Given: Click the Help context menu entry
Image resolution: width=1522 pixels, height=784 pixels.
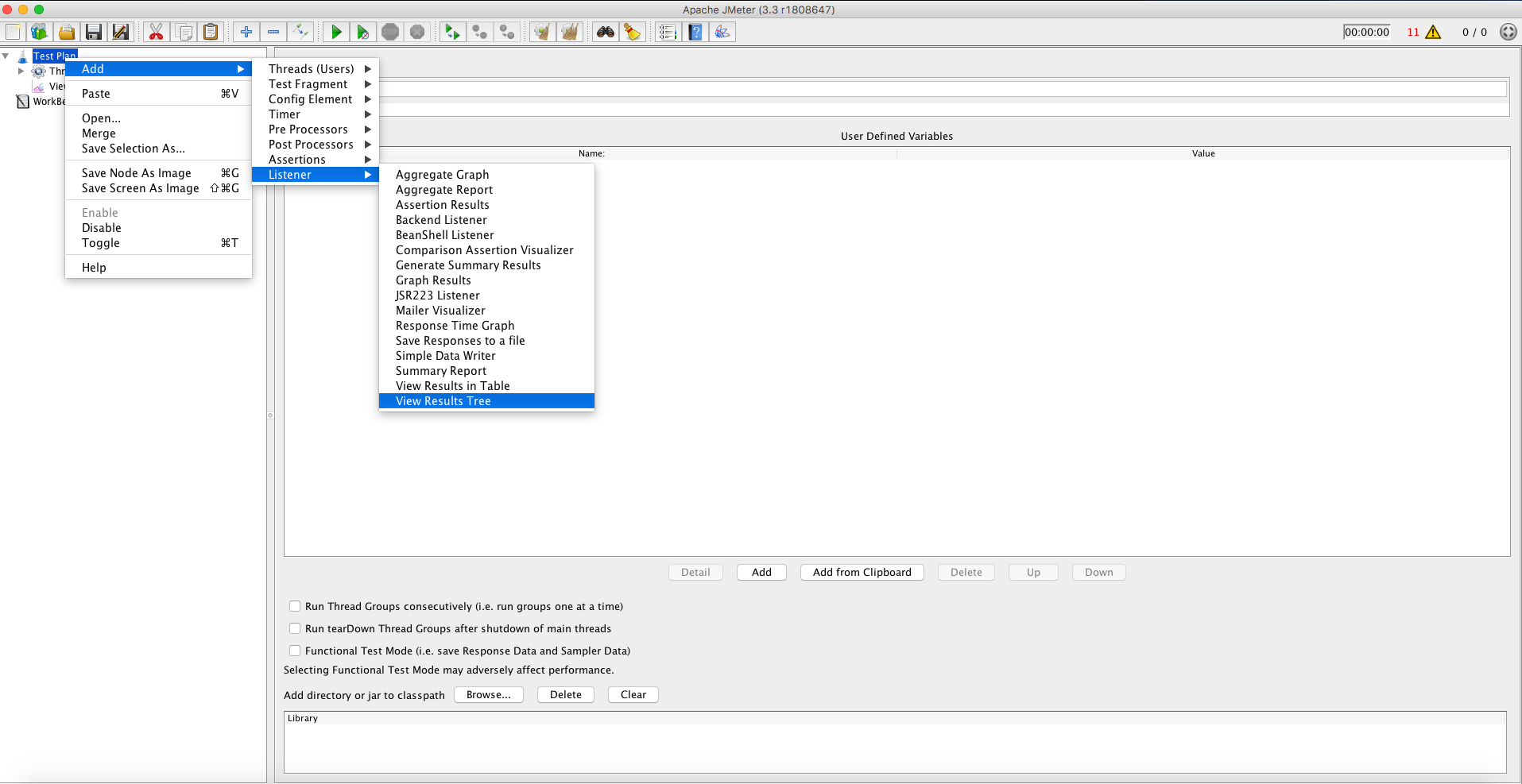Looking at the screenshot, I should coord(158,268).
